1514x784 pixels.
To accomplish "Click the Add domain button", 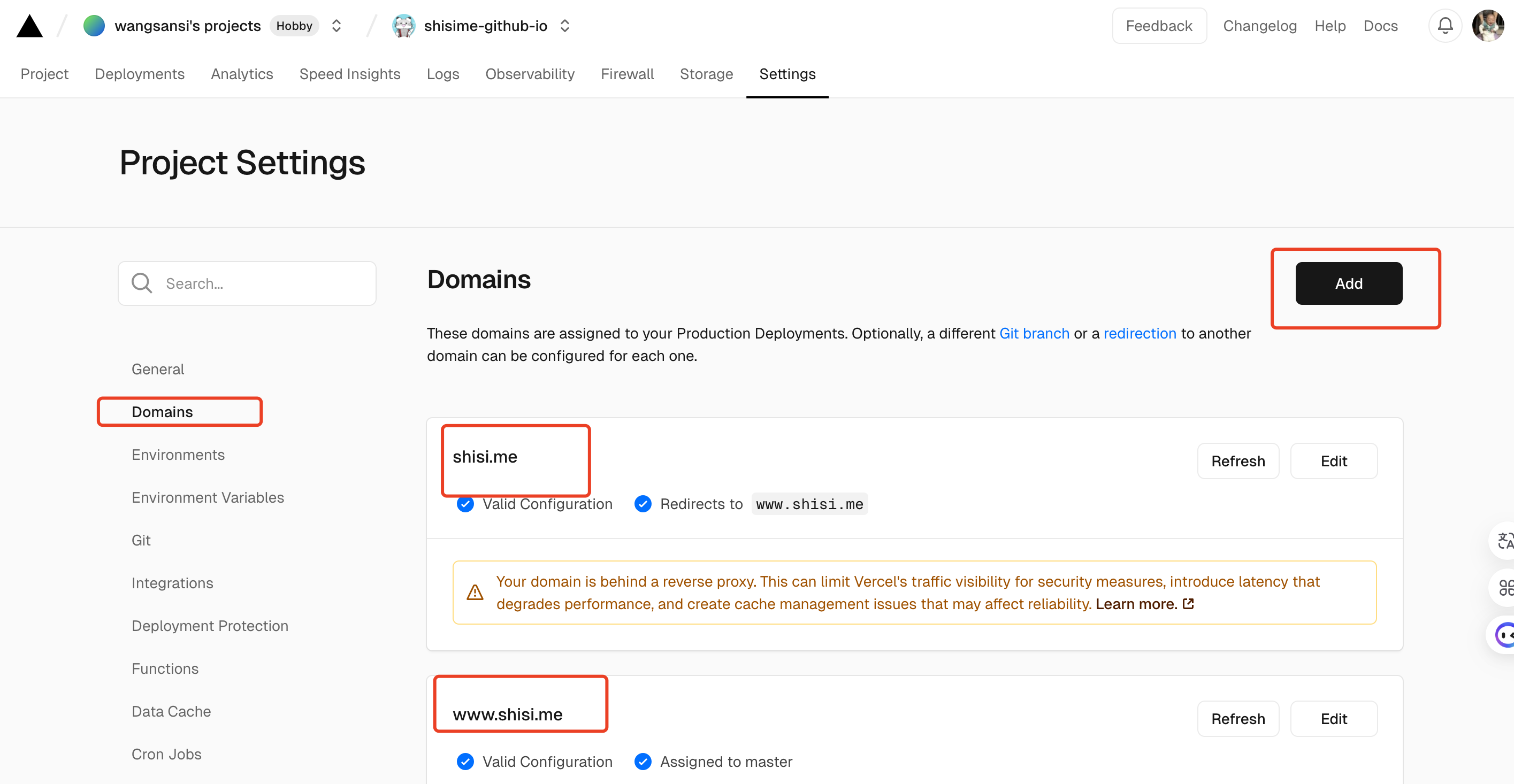I will 1348,283.
